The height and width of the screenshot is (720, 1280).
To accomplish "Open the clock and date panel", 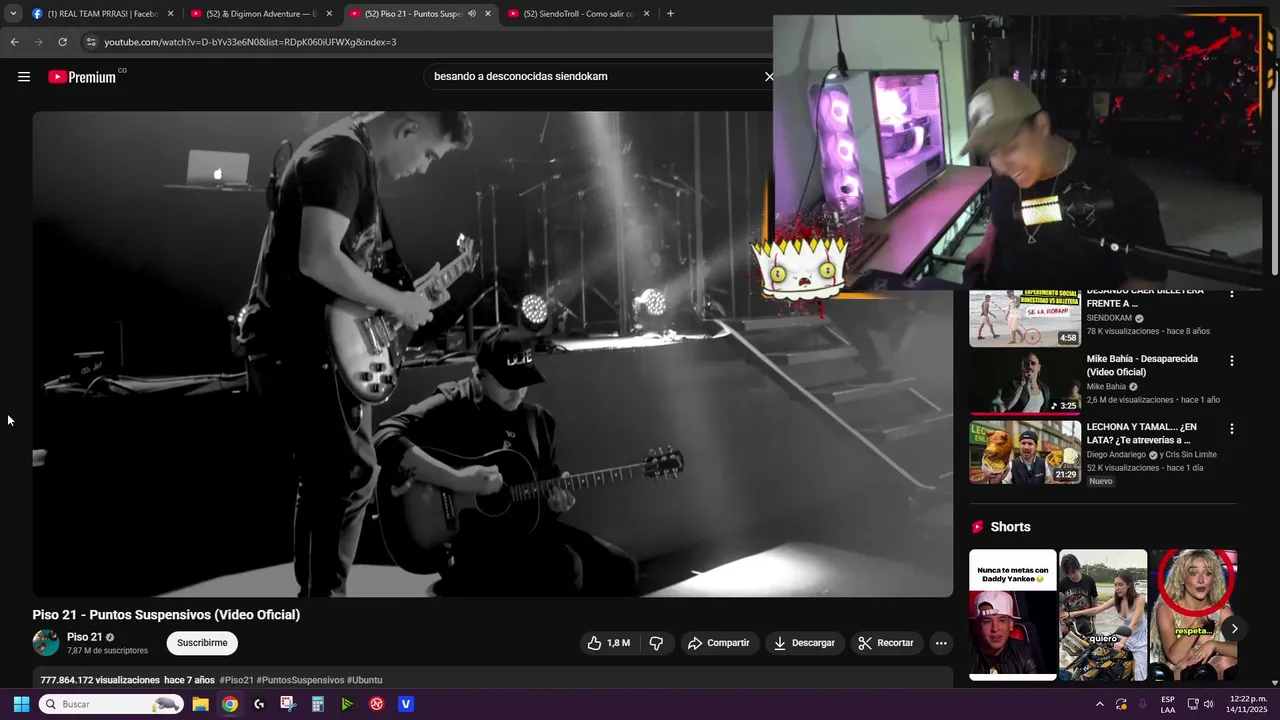I will 1248,704.
